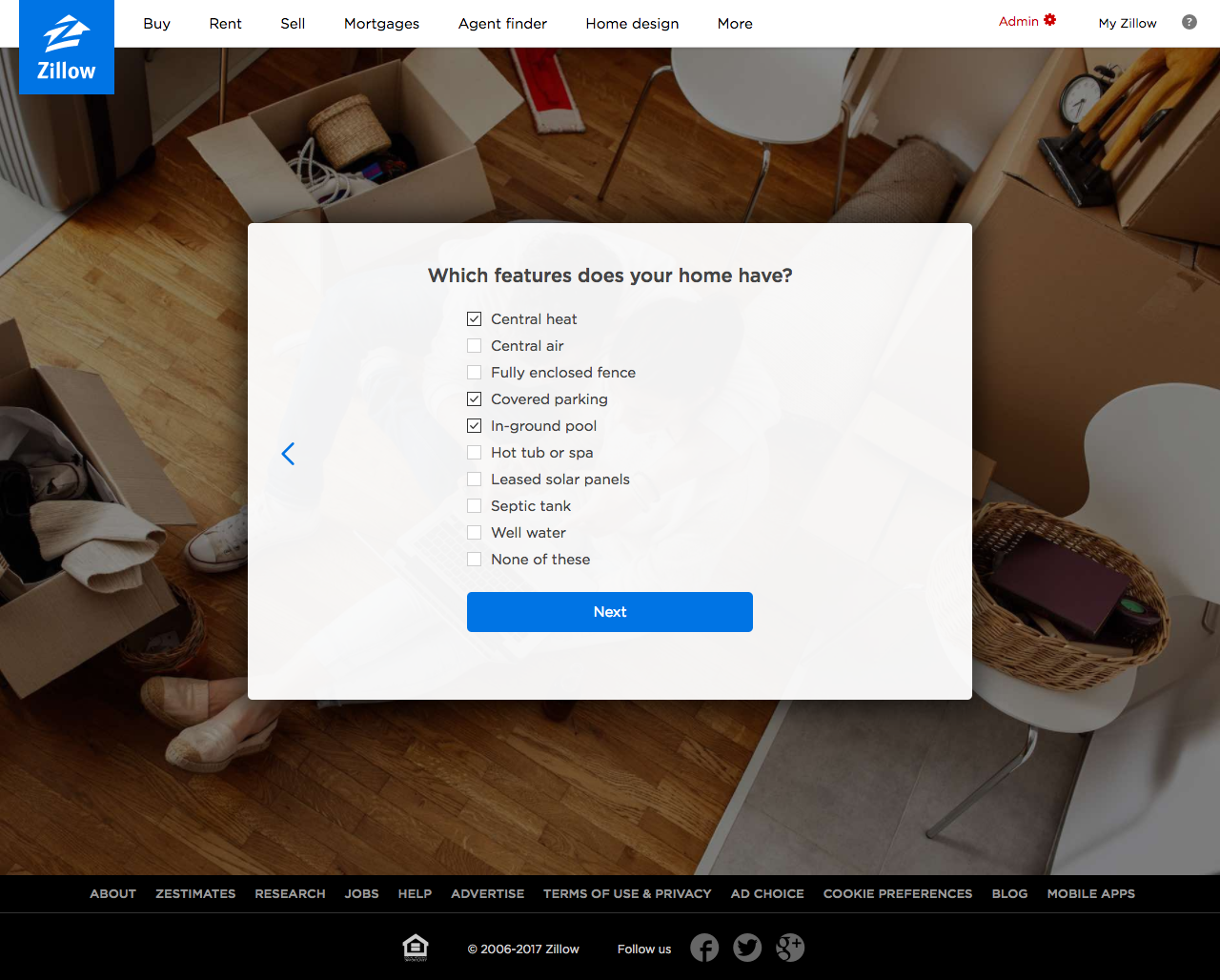Image resolution: width=1220 pixels, height=980 pixels.
Task: Expand the More menu in the navigation
Action: pyautogui.click(x=735, y=24)
